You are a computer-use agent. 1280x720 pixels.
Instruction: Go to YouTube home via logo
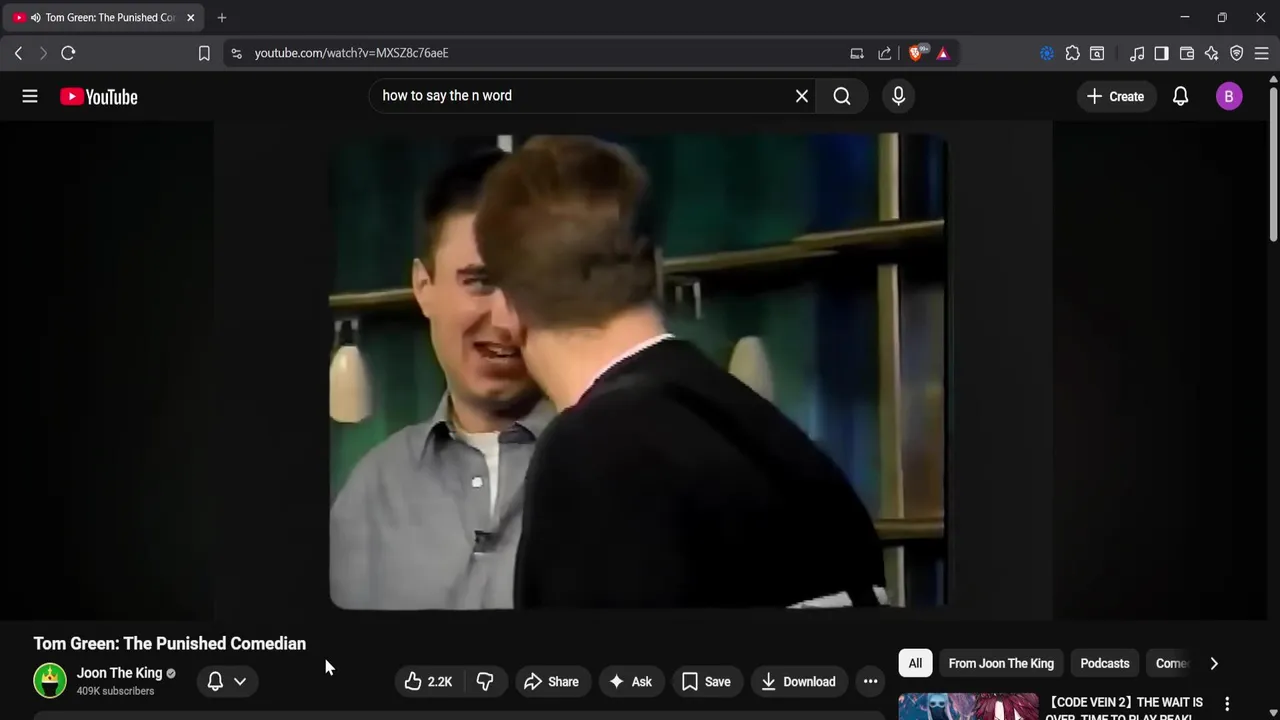point(98,96)
